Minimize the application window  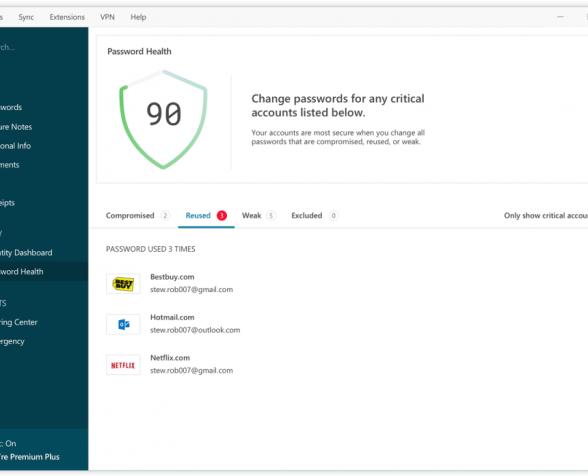pyautogui.click(x=560, y=17)
